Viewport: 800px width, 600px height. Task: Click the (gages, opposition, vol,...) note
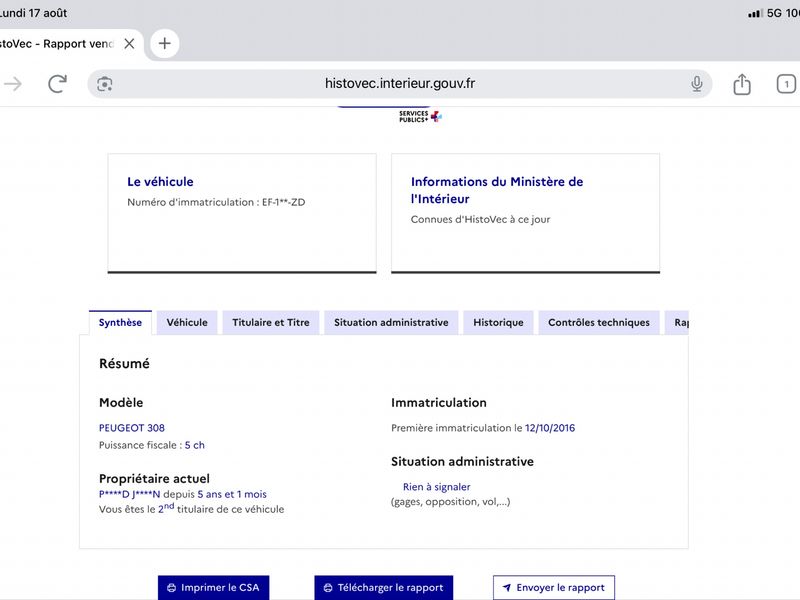pos(451,502)
